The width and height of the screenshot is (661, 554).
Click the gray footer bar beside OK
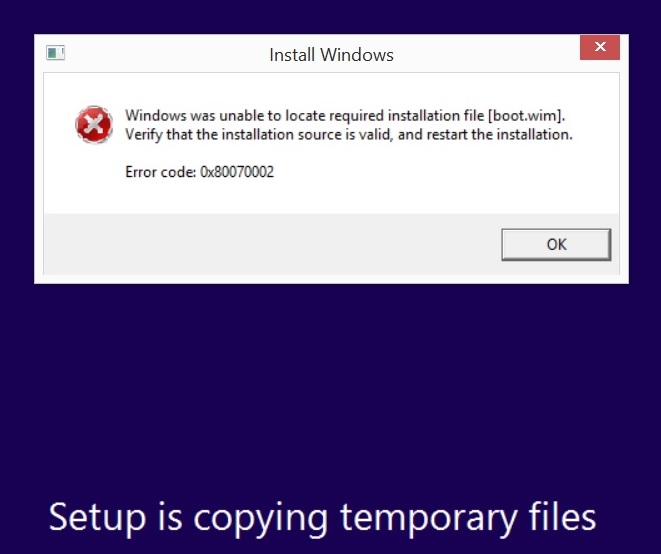point(272,245)
